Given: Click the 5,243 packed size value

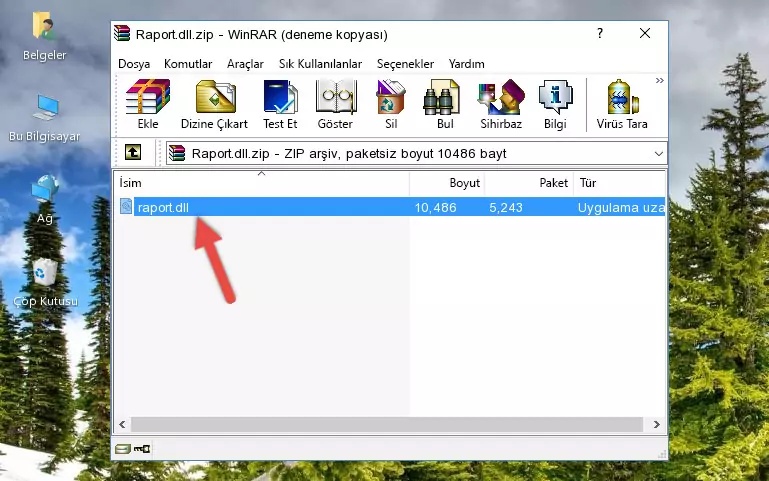Looking at the screenshot, I should (506, 207).
